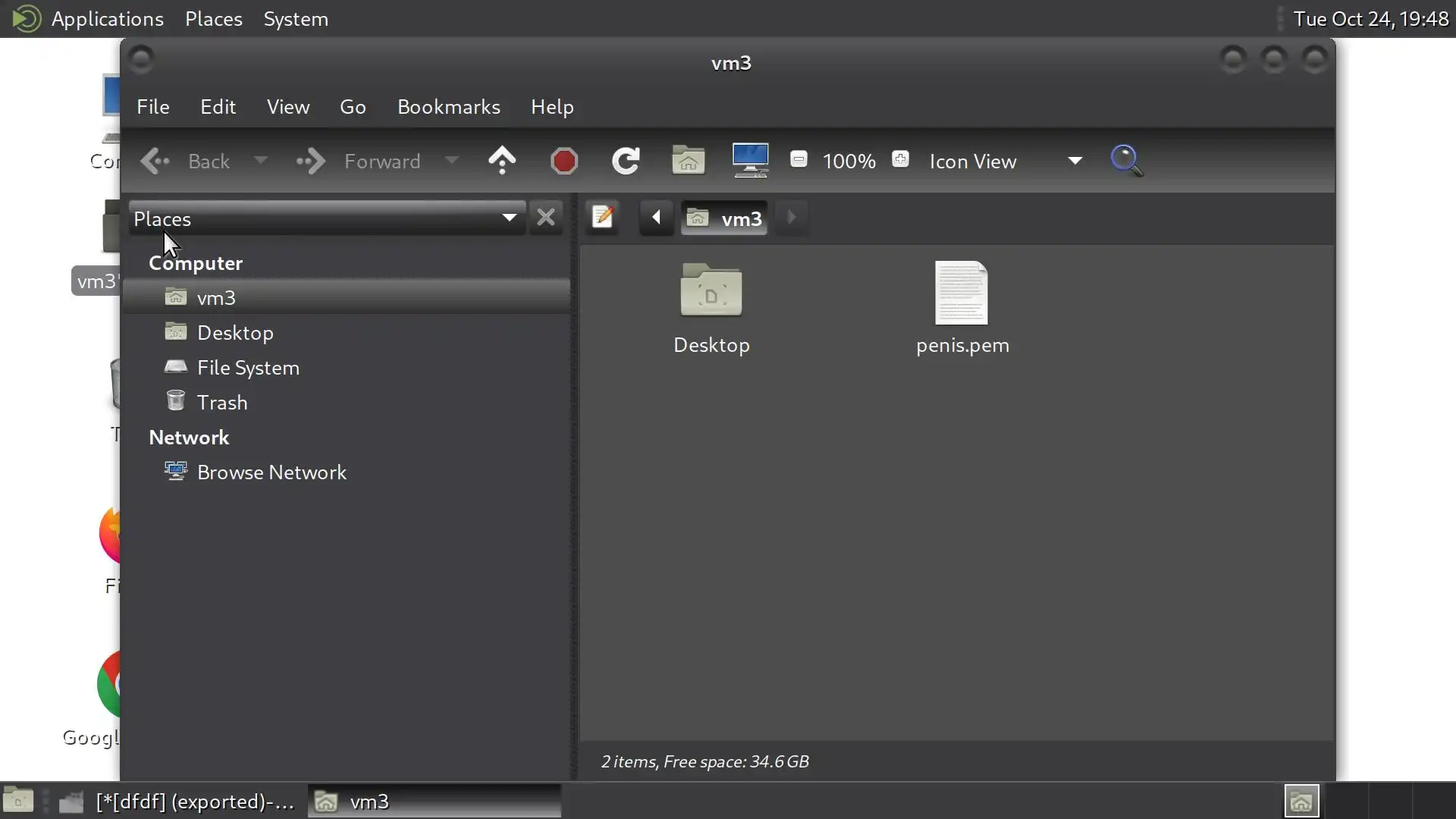The width and height of the screenshot is (1456, 819).
Task: Open the Bookmarks menu
Action: coord(448,107)
